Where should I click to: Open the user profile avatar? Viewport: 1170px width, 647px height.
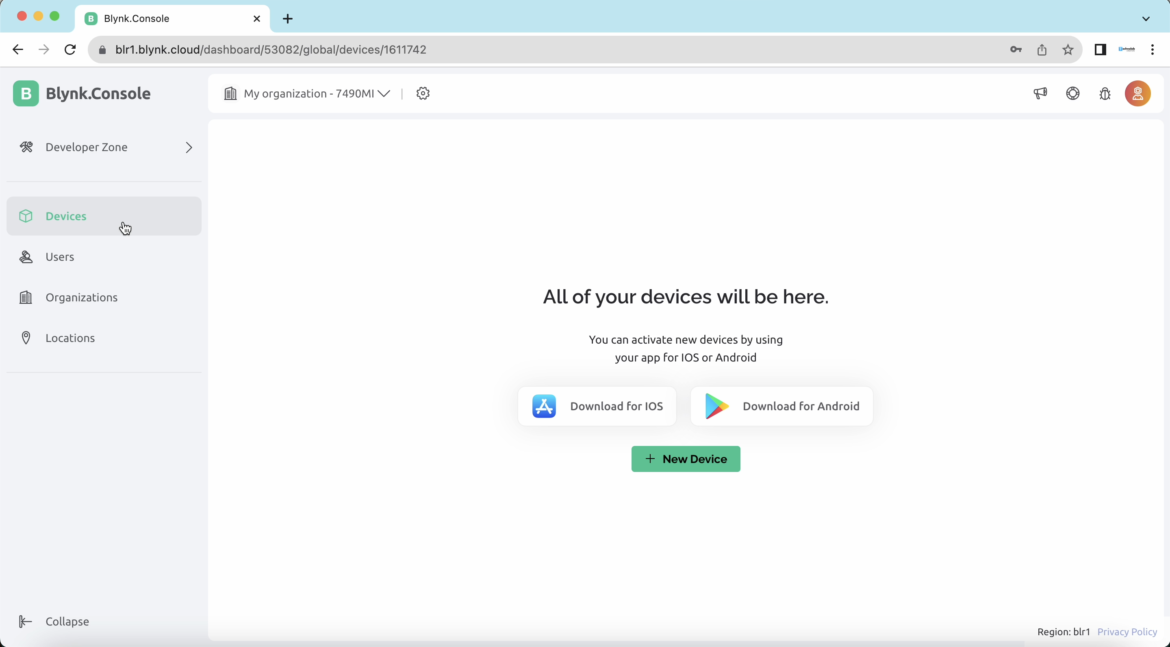[x=1137, y=93]
